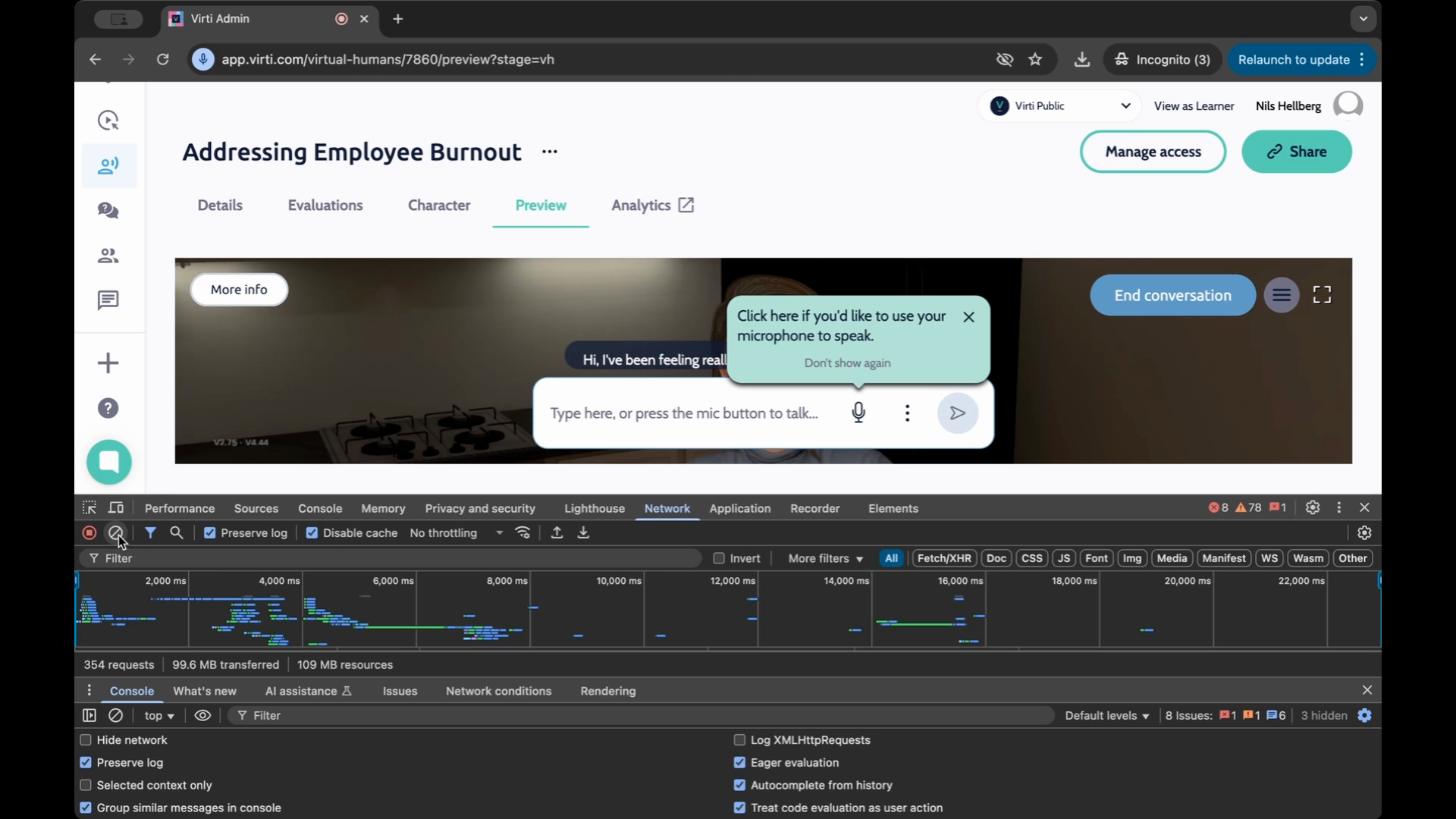
Task: Open the No throttling dropdown
Action: (456, 533)
